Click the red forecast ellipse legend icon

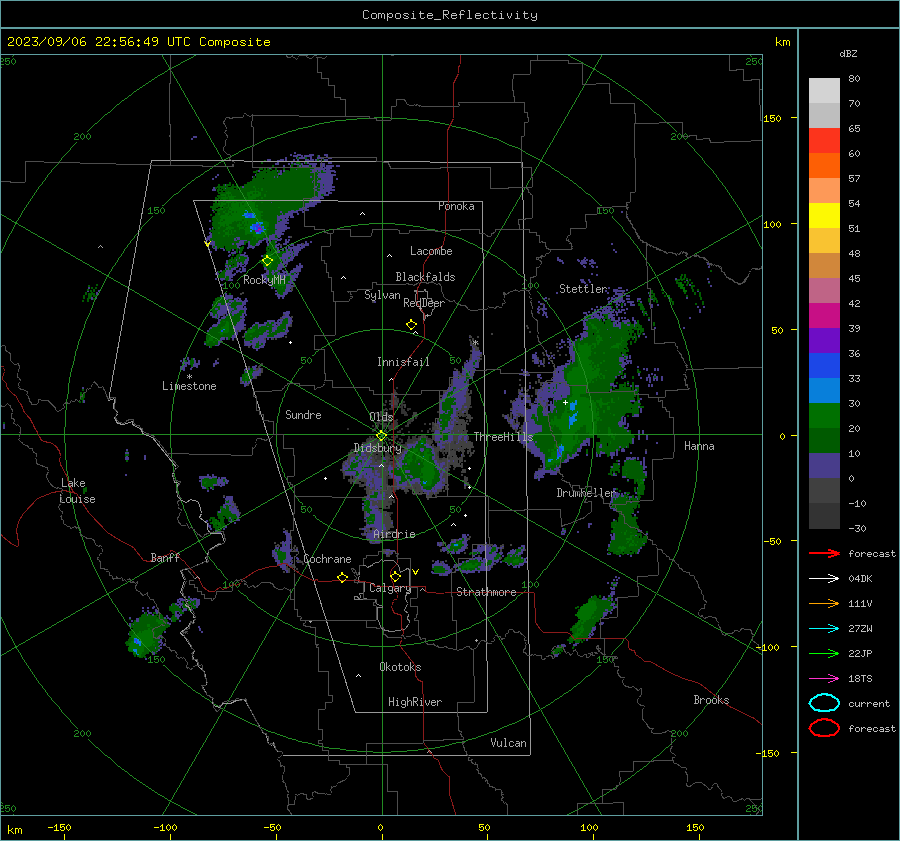(x=824, y=728)
